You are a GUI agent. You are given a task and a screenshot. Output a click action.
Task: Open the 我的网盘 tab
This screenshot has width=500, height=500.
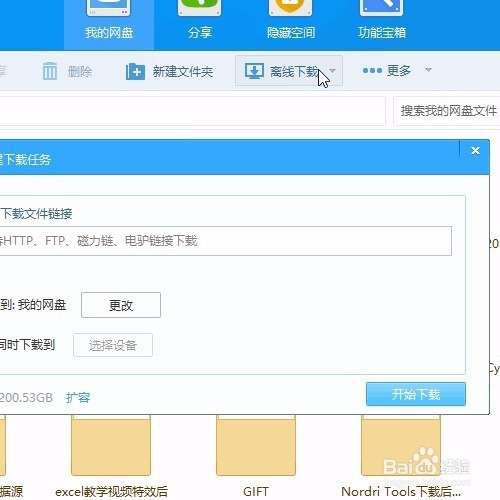click(x=109, y=25)
